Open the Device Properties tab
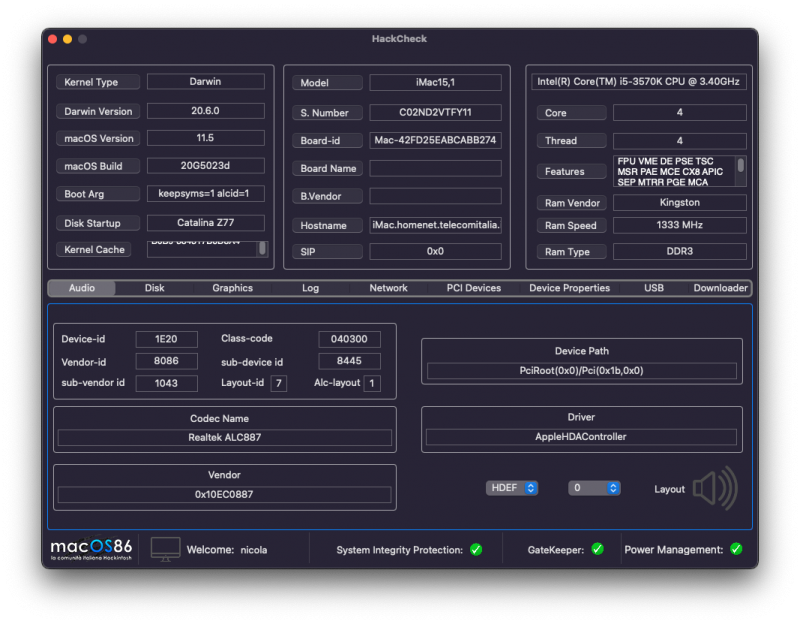This screenshot has width=800, height=624. [x=569, y=288]
